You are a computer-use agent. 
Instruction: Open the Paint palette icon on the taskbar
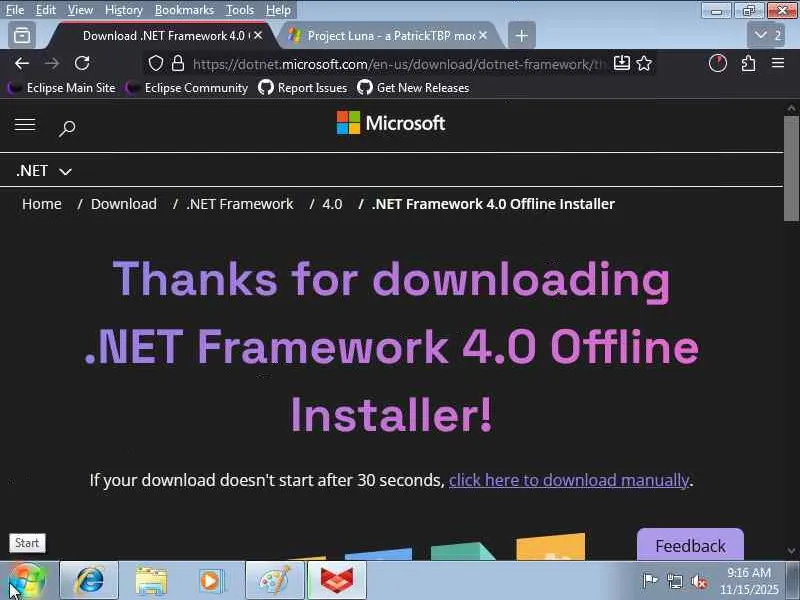[x=274, y=581]
